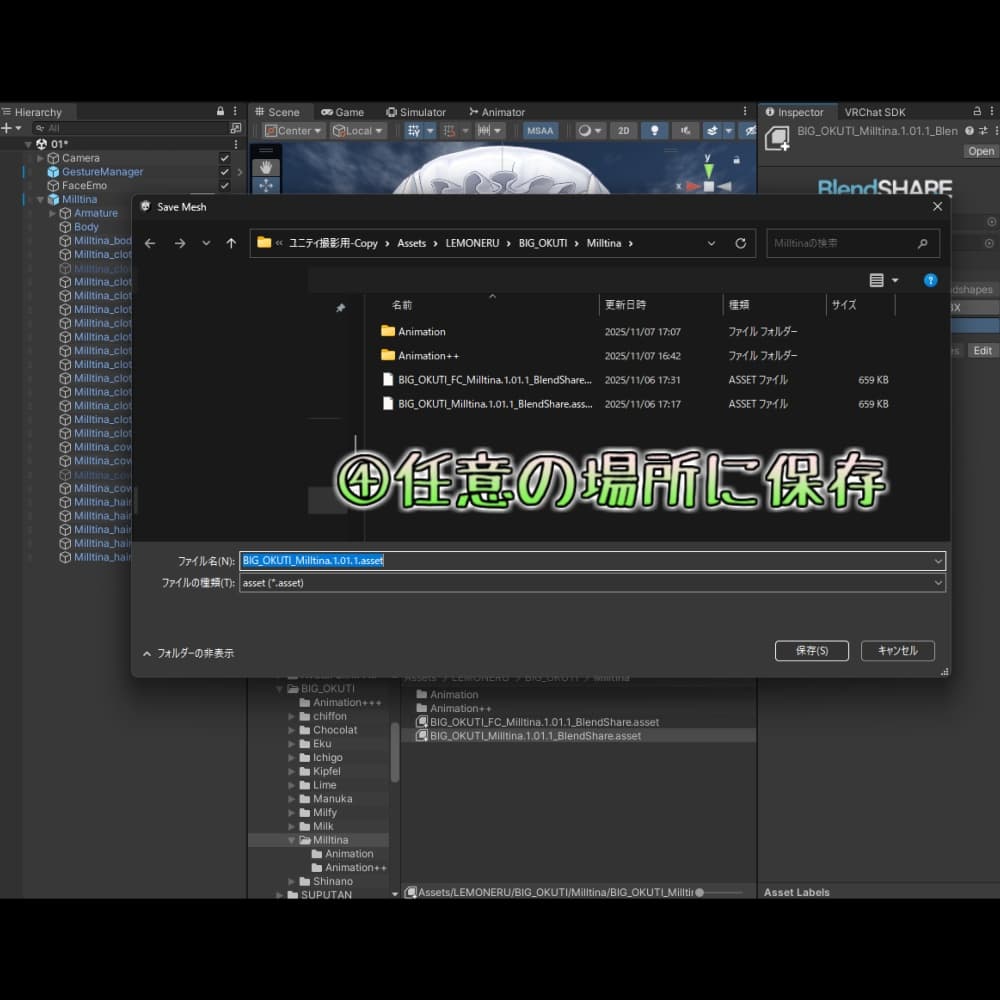Click the up-folder arrow in Save dialog
This screenshot has width=1000, height=1000.
click(231, 243)
